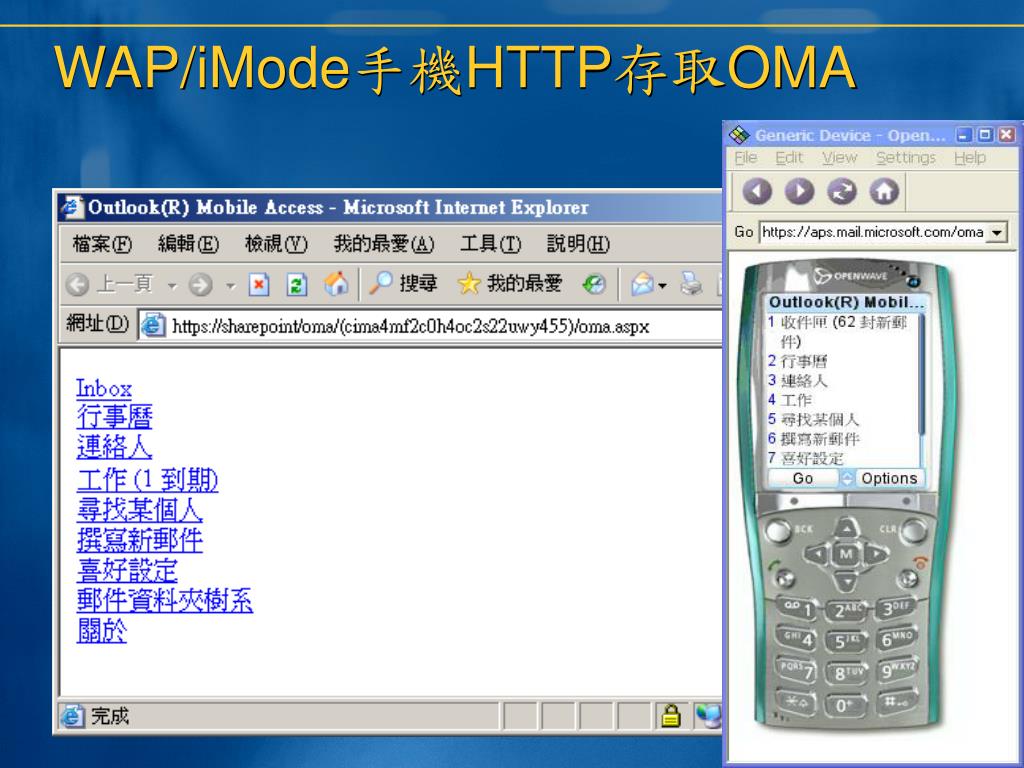Screen dimensions: 1024x768
Task: Open the Back history dropdown arrow in IE
Action: [x=172, y=285]
